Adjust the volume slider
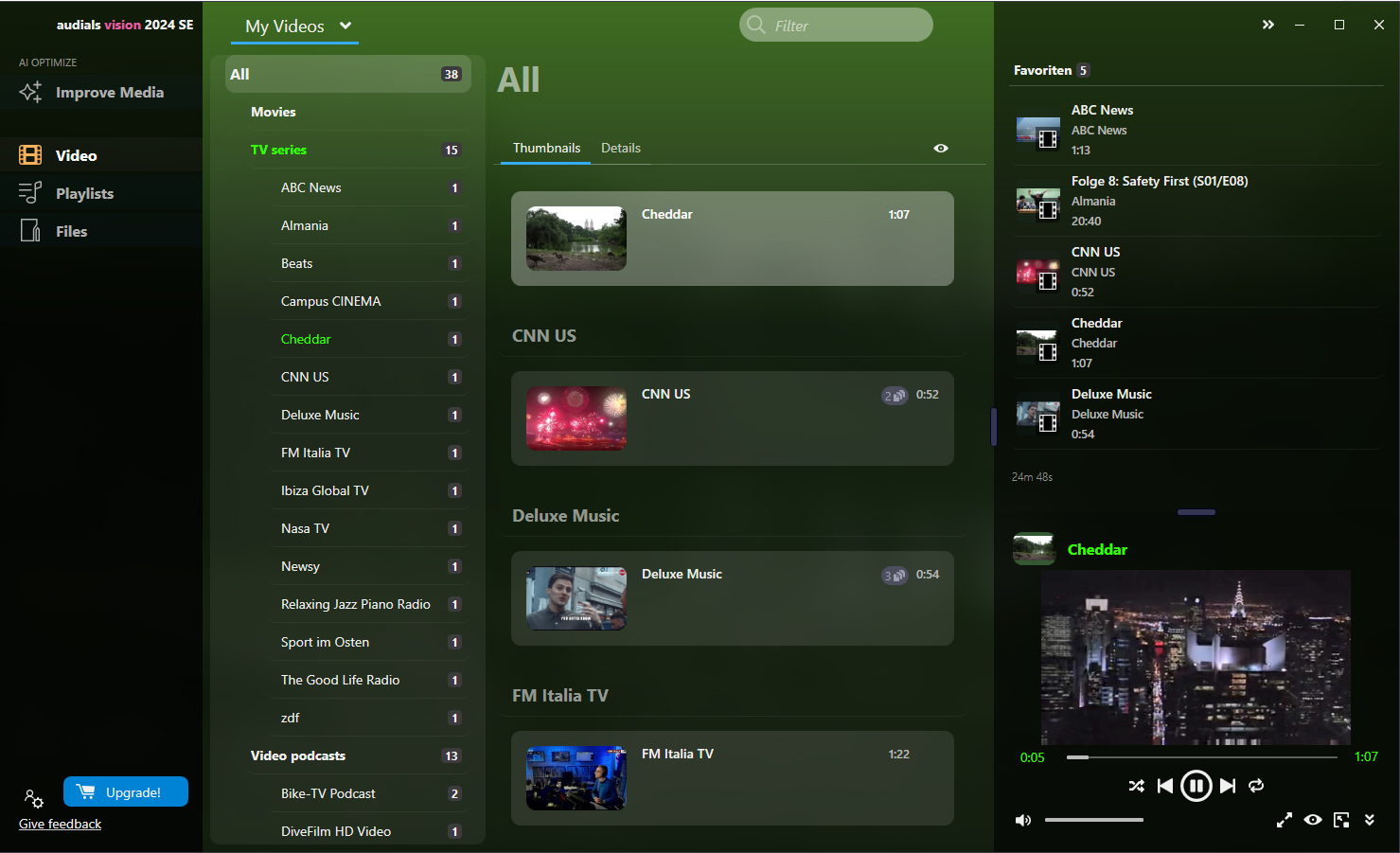The height and width of the screenshot is (853, 1400). (1094, 820)
